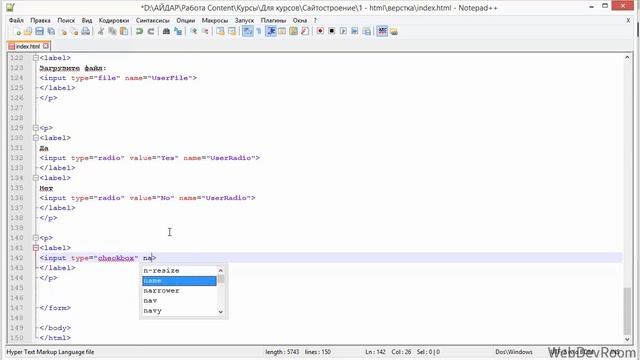
Task: Toggle Show All Characters icon
Action: 259,31
